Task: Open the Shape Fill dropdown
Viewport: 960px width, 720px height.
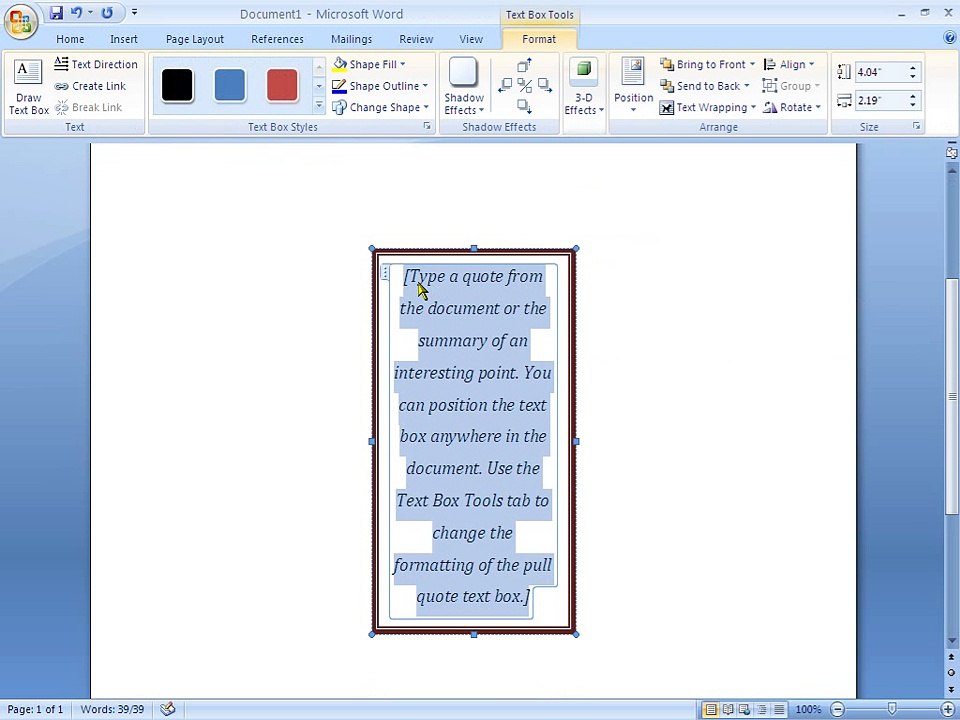Action: (x=370, y=64)
